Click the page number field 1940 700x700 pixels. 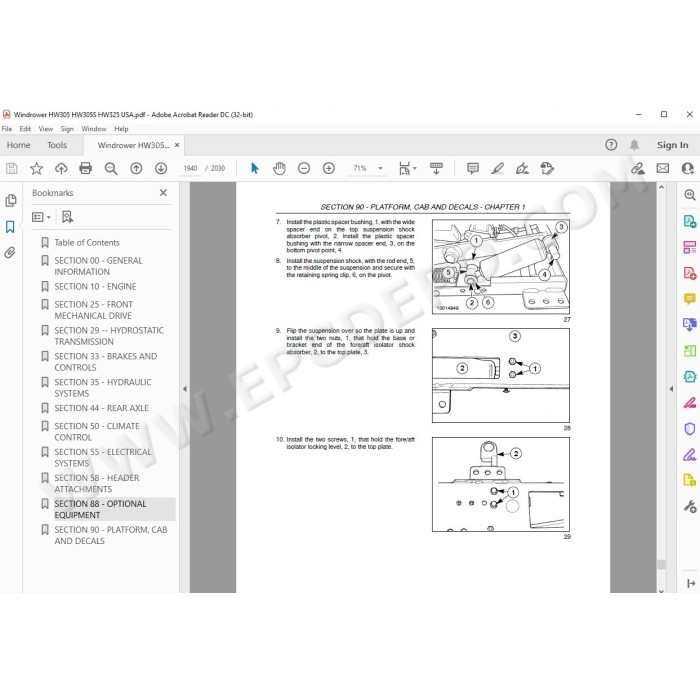[x=190, y=168]
